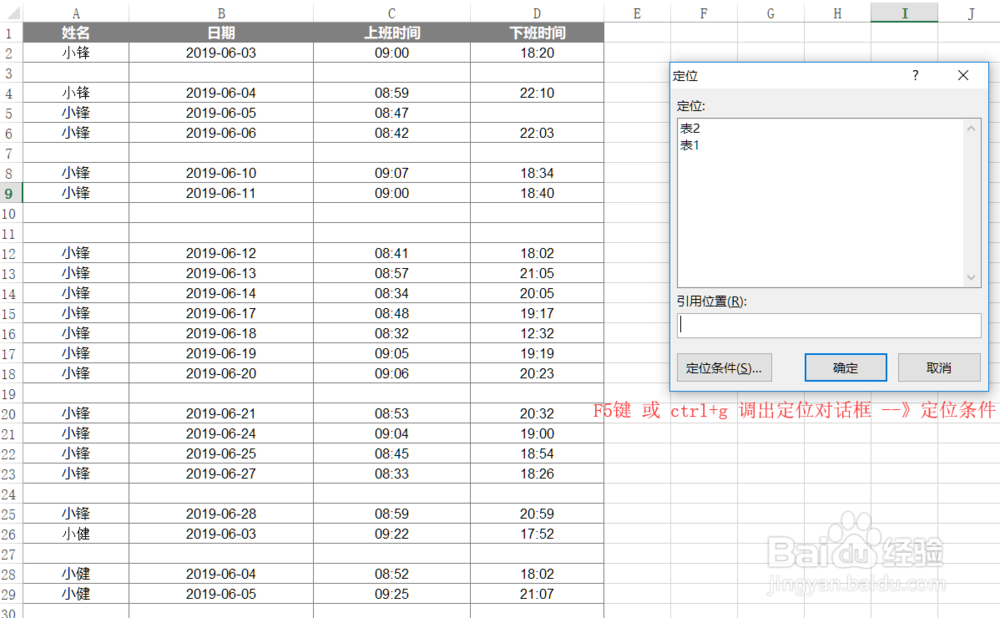Focus the 引用位置 input field
Image resolution: width=1000 pixels, height=618 pixels.
click(829, 325)
